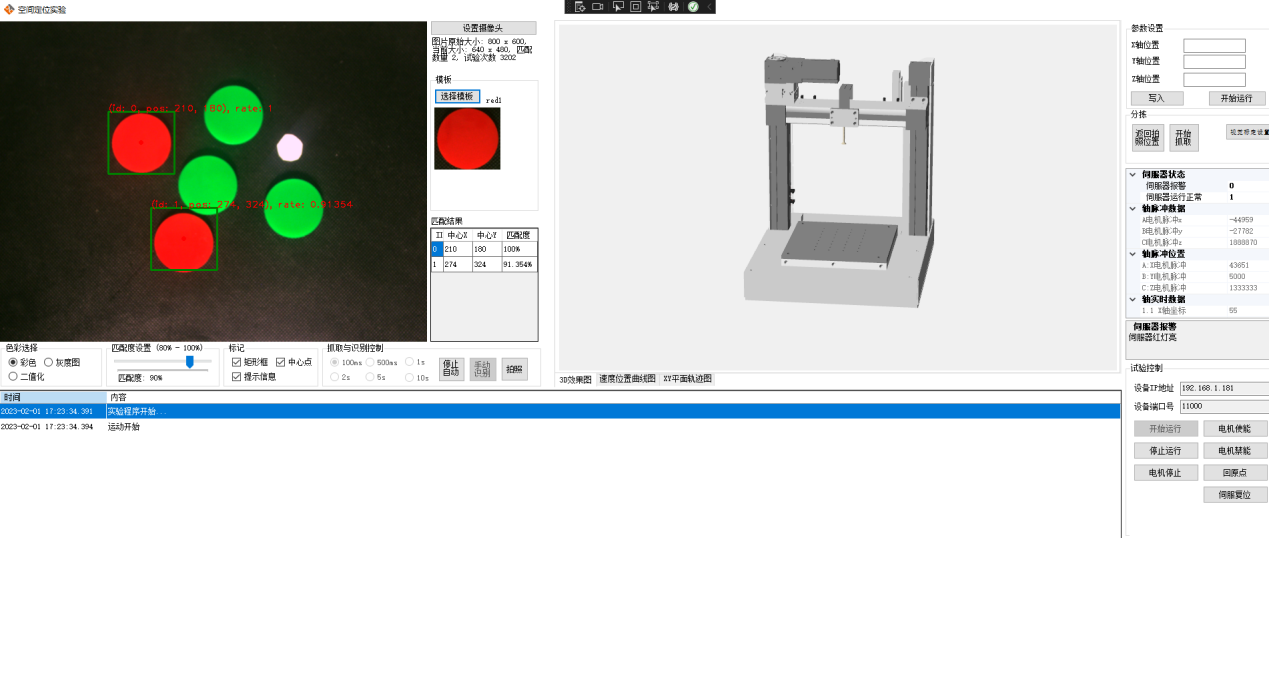This screenshot has width=1269, height=700.
Task: Switch to the 速度位置曲线图 tab
Action: coord(627,379)
